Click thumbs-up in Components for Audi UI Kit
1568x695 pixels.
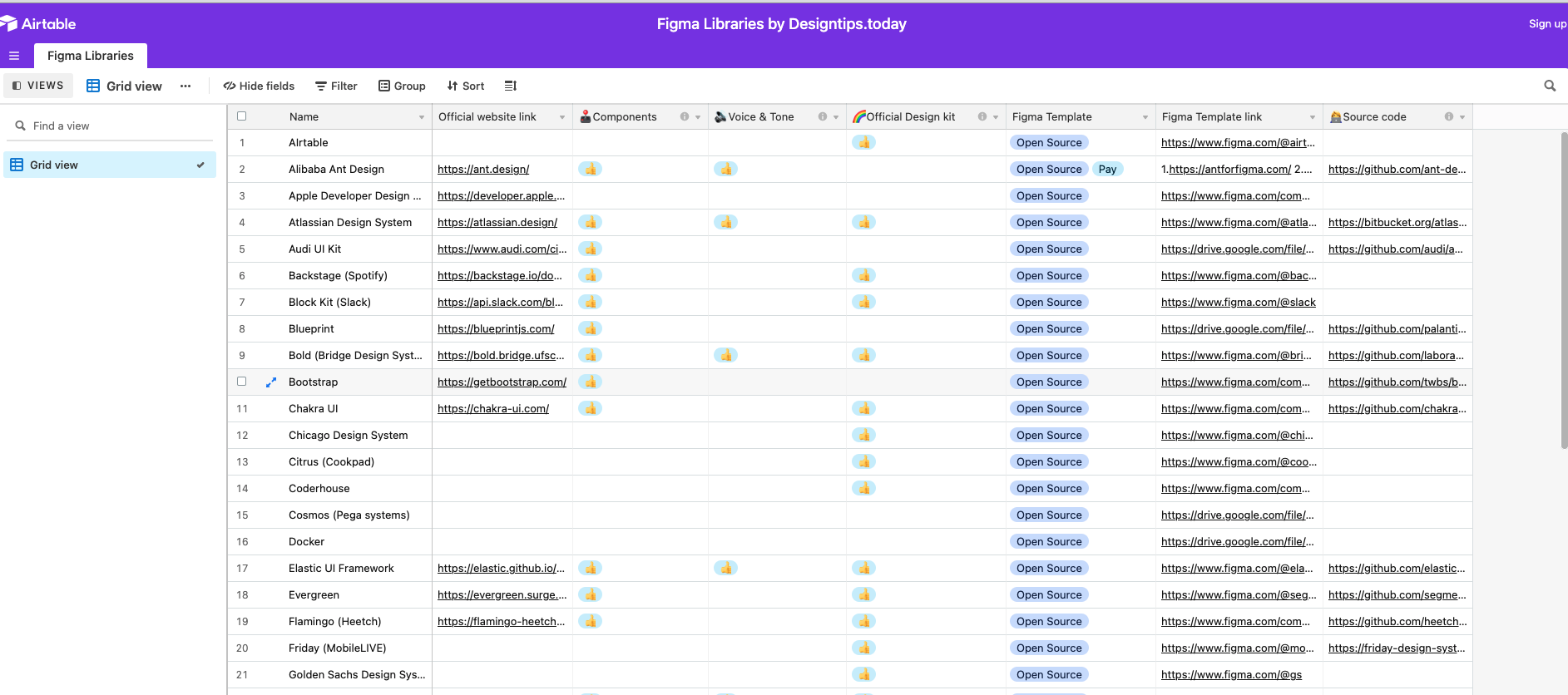click(591, 249)
